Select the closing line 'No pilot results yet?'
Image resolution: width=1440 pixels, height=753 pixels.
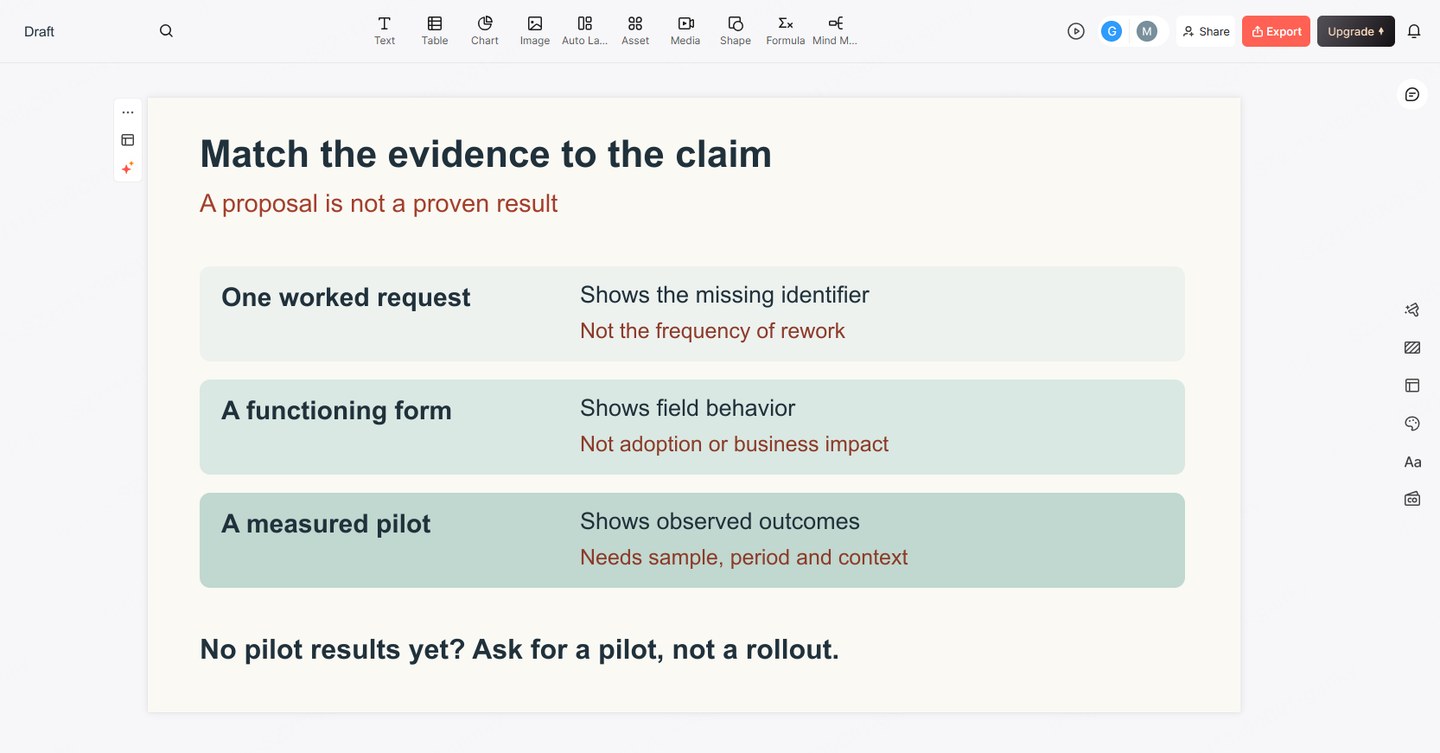333,650
